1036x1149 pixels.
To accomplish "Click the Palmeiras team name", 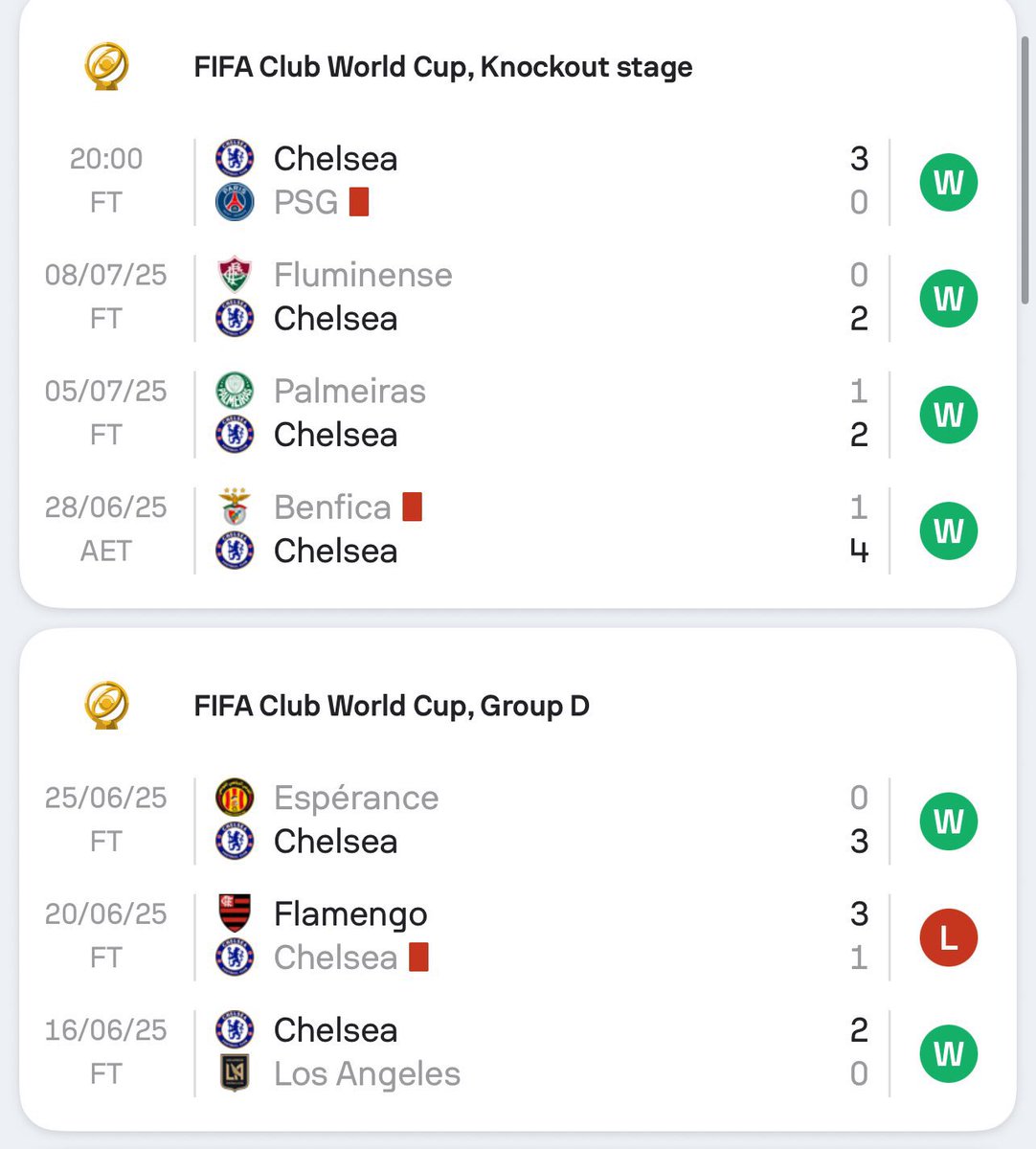I will (x=349, y=391).
